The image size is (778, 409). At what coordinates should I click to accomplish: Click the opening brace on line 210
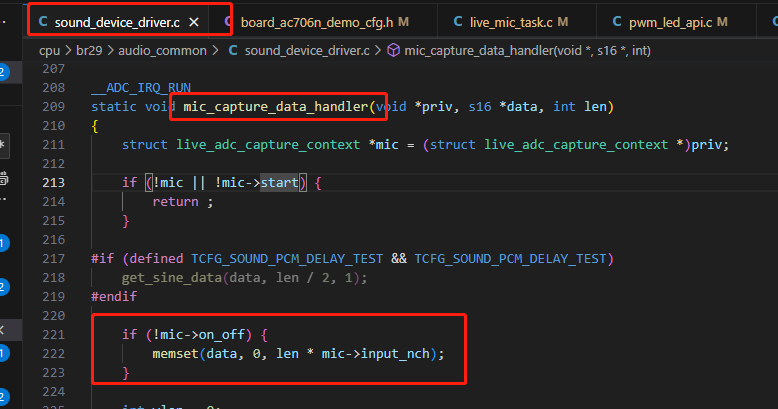[x=95, y=127]
